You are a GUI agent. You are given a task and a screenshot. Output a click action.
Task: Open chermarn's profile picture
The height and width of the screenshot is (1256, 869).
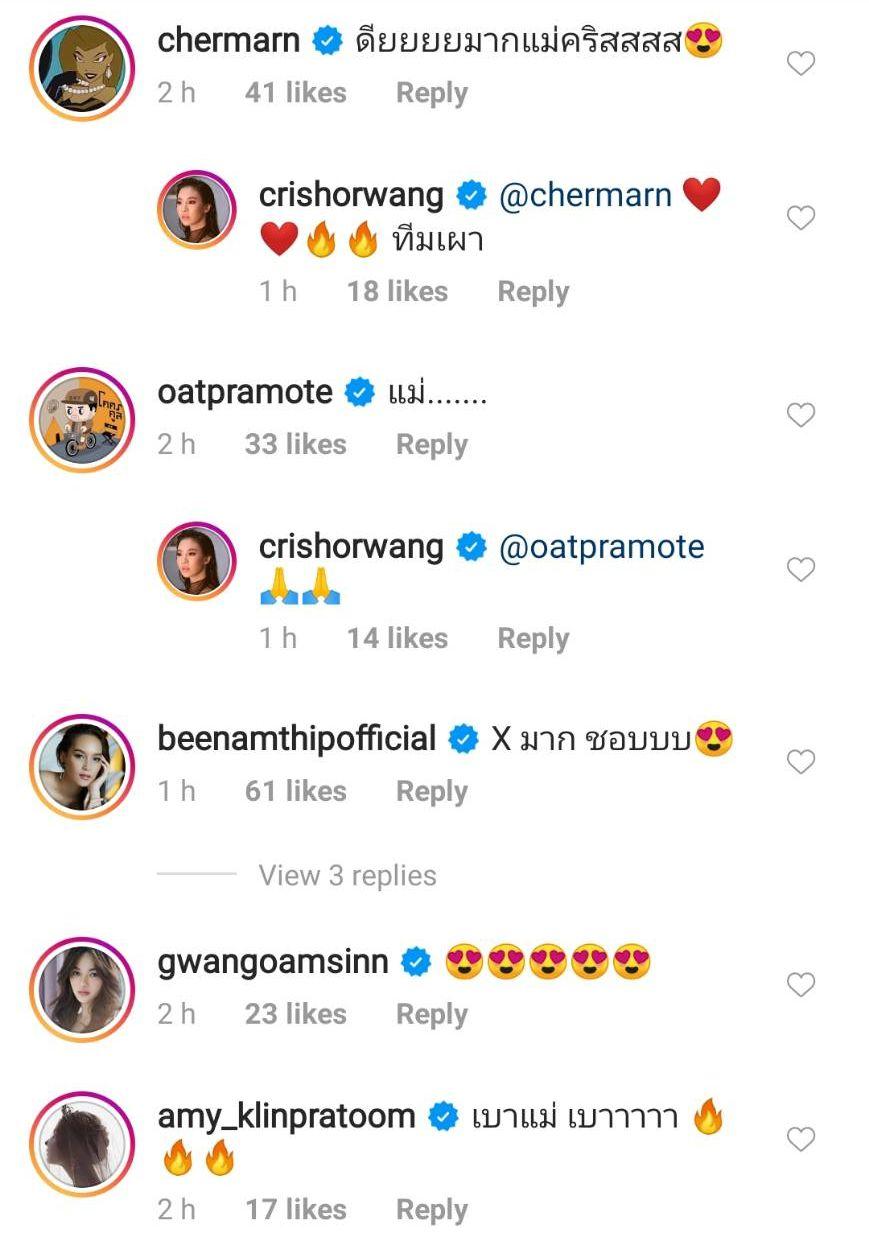(83, 68)
